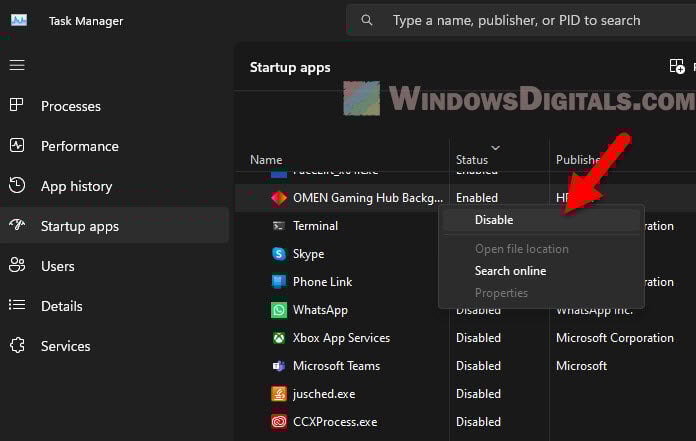Click the Disabled status of CCXProcess.exe
The width and height of the screenshot is (696, 441).
(x=478, y=422)
